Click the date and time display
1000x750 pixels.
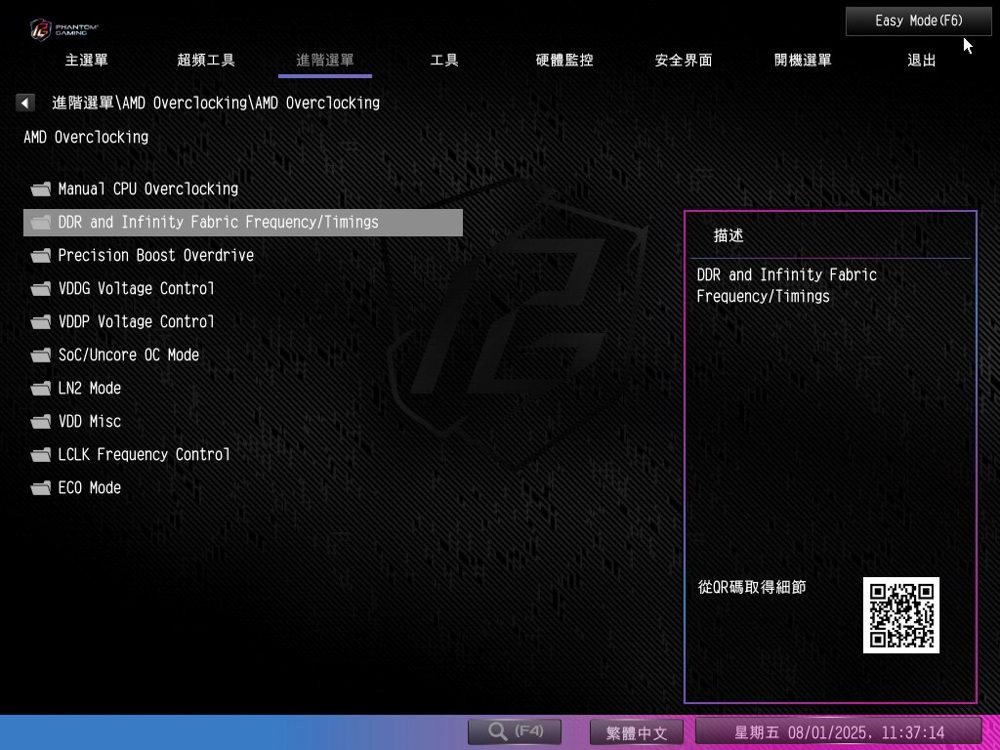click(838, 732)
